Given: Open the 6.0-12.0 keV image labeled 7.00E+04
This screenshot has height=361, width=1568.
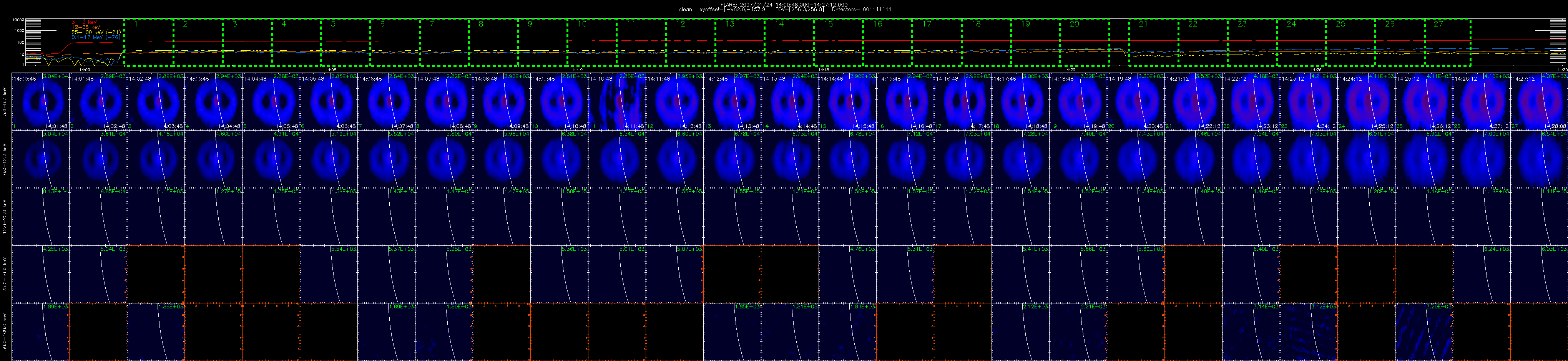Looking at the screenshot, I should 1481,159.
